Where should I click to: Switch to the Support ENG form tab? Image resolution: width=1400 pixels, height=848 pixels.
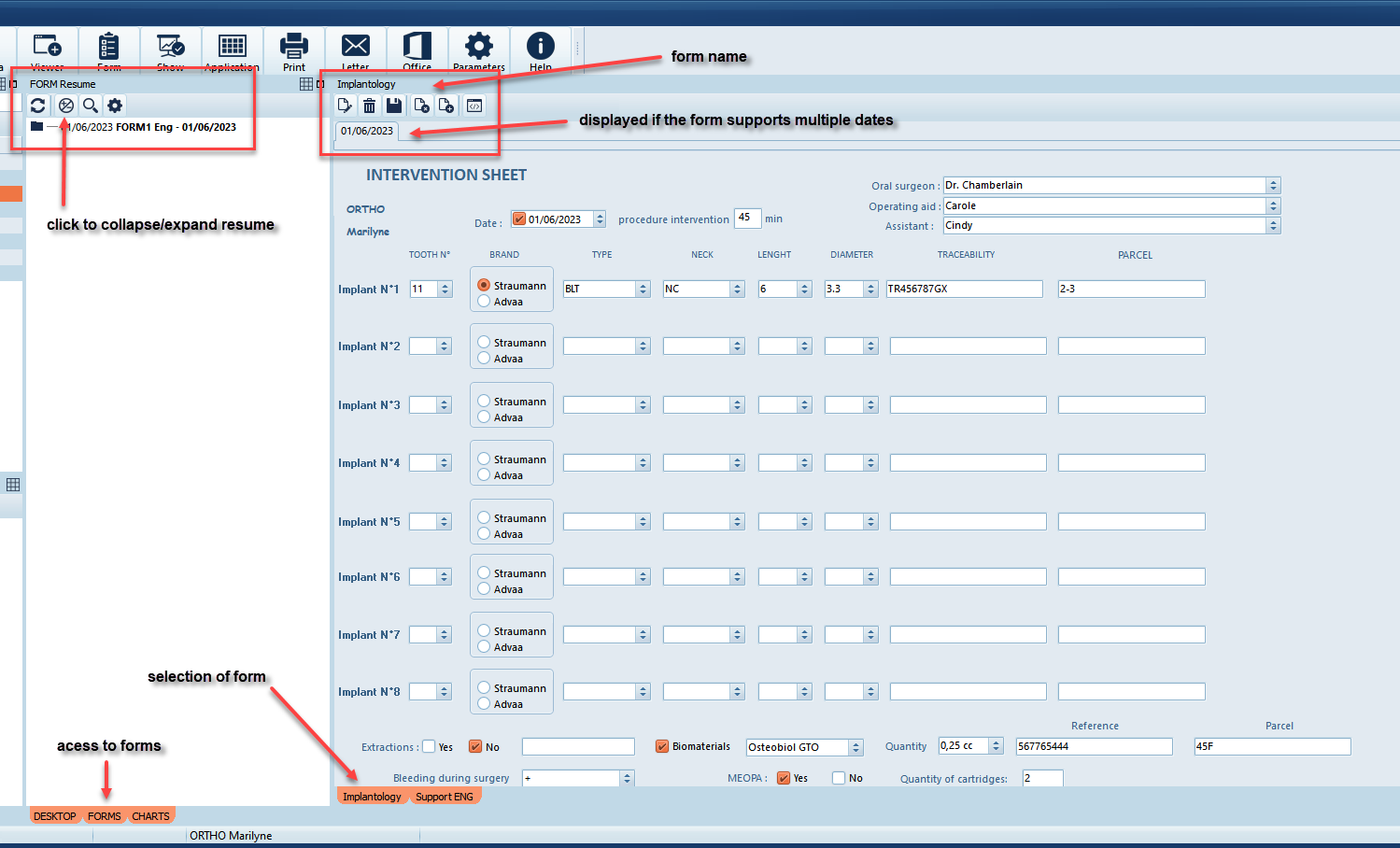click(445, 797)
